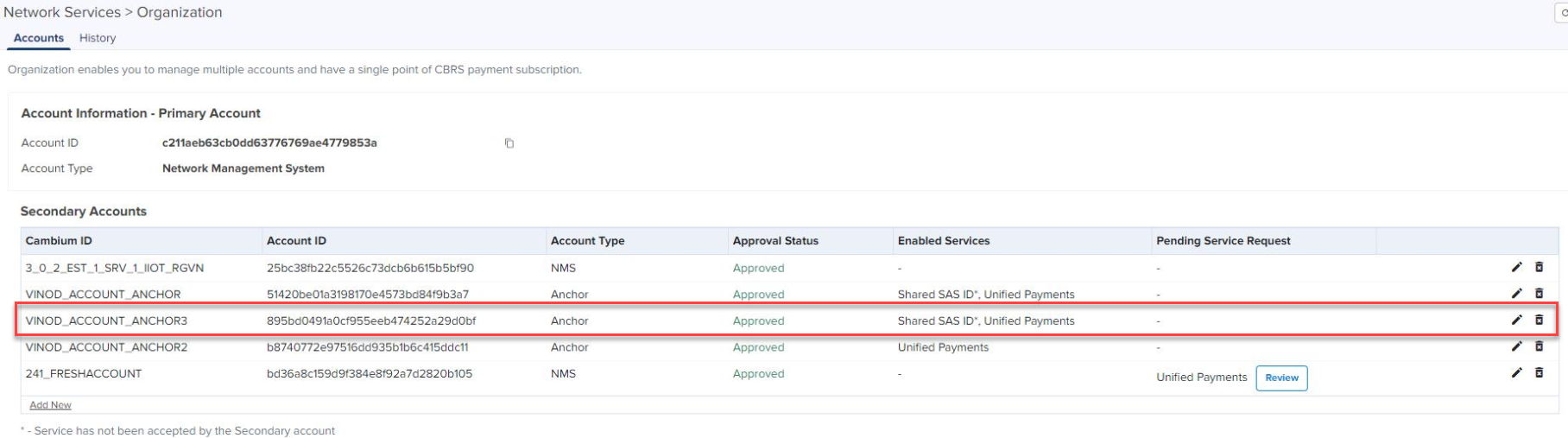Click the Enabled Services column header
This screenshot has height=438, width=1568.
(x=944, y=241)
